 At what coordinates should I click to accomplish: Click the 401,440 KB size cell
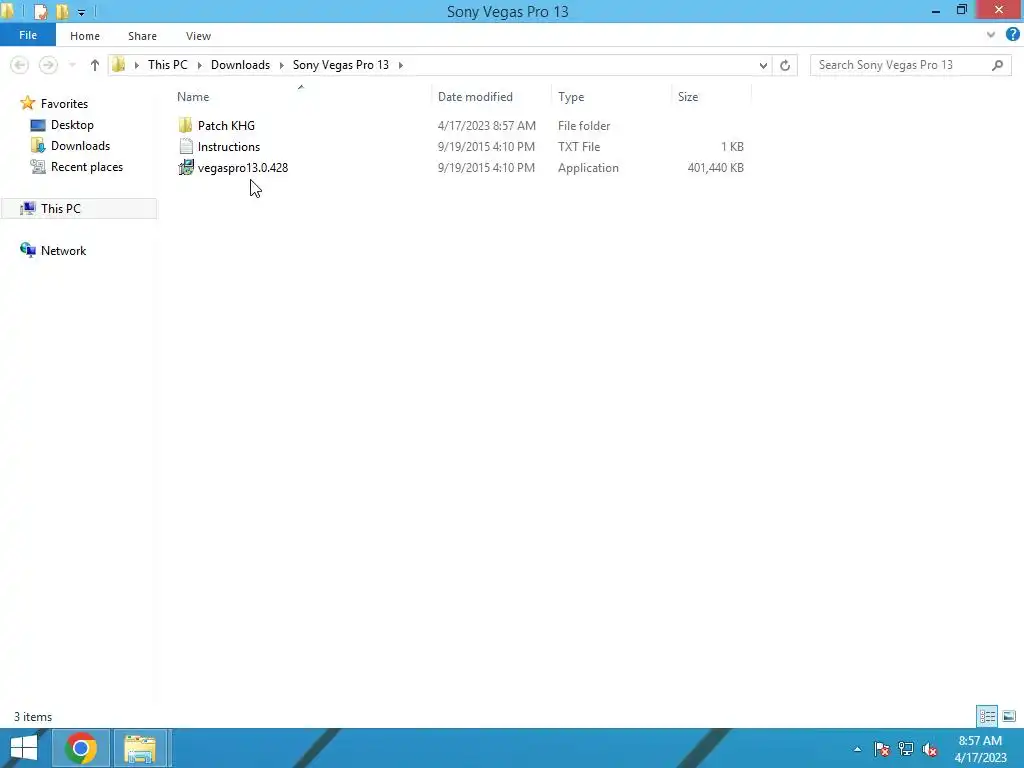(716, 168)
